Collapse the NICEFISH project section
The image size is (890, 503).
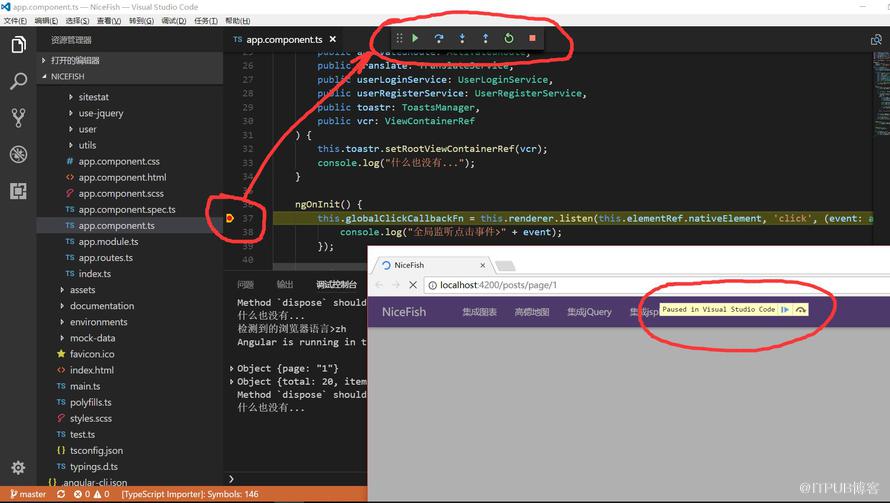coord(67,76)
